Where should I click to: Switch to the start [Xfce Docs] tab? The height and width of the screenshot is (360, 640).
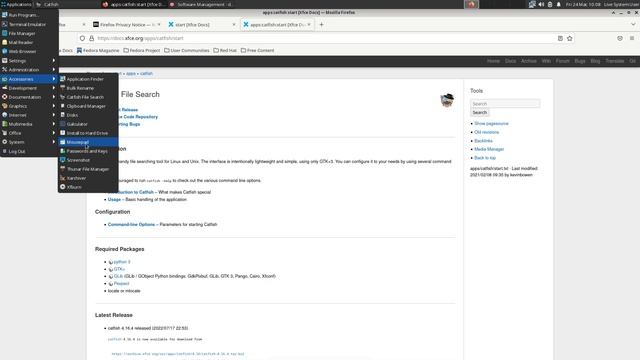(x=201, y=24)
